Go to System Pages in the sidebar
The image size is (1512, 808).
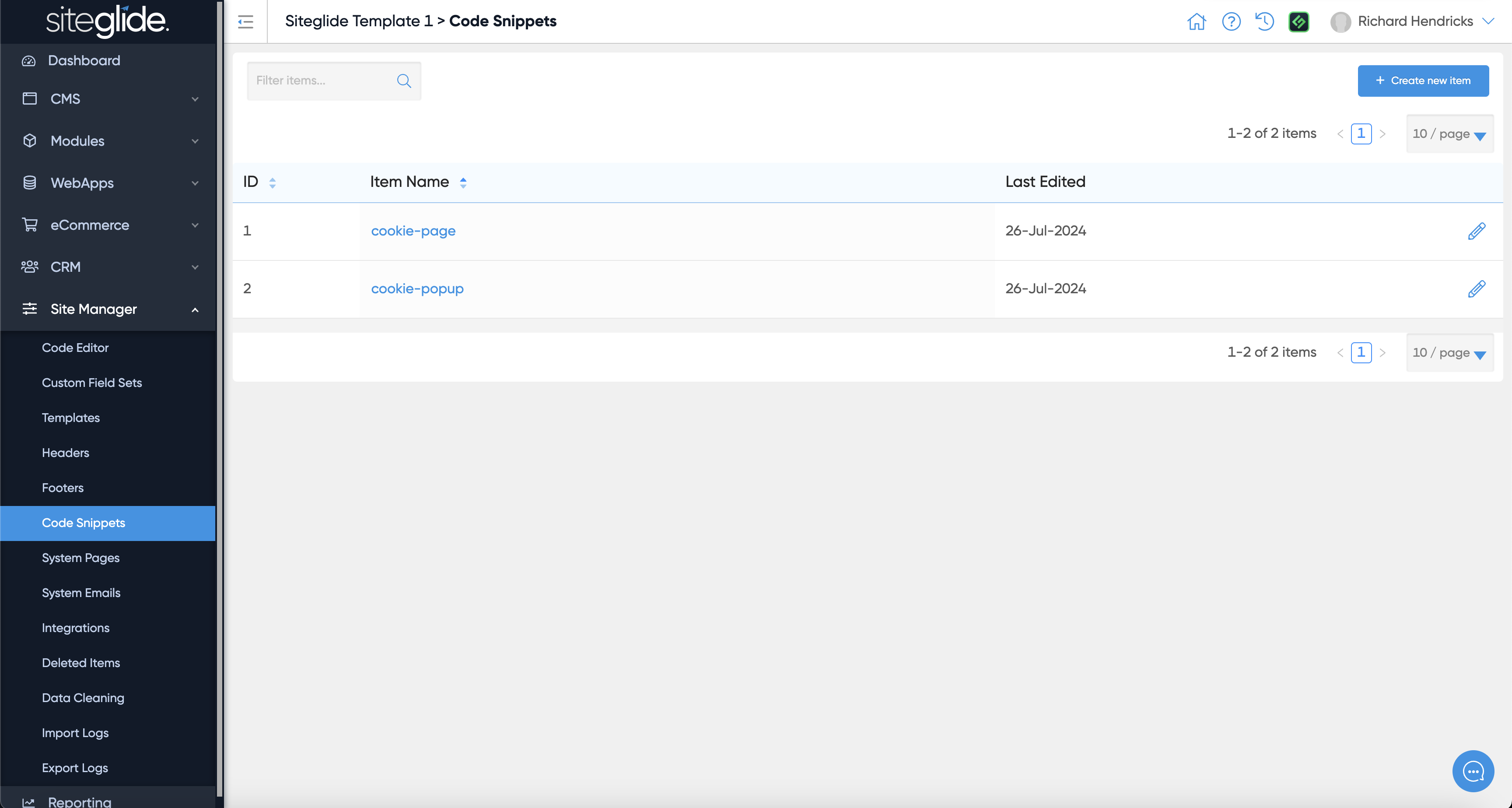[80, 558]
